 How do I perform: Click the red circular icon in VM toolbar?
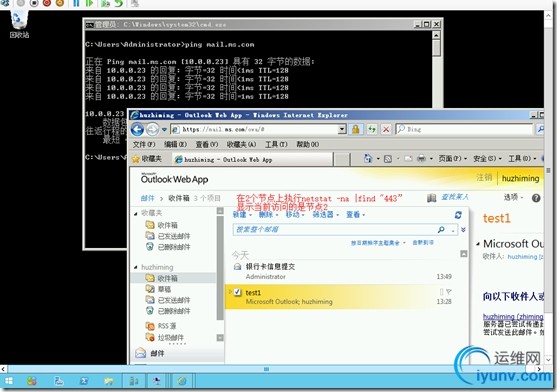point(47,3)
